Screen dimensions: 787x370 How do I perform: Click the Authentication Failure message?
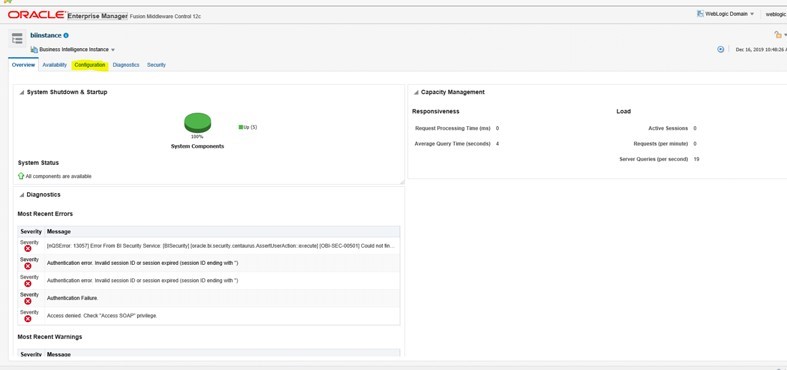click(72, 298)
